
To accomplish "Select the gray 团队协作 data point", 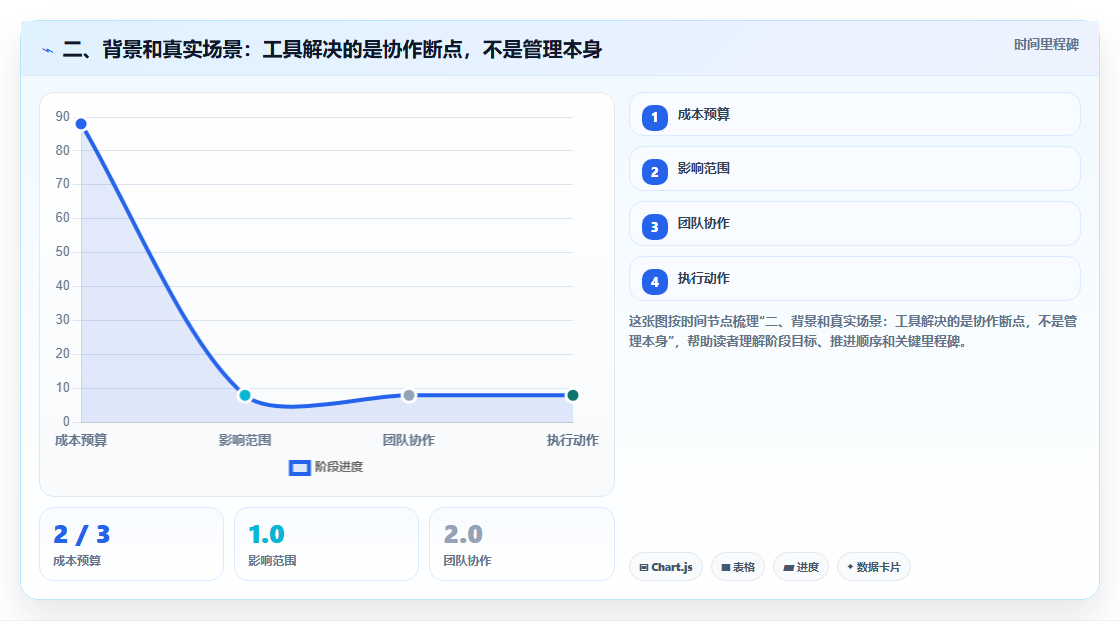I will point(409,395).
